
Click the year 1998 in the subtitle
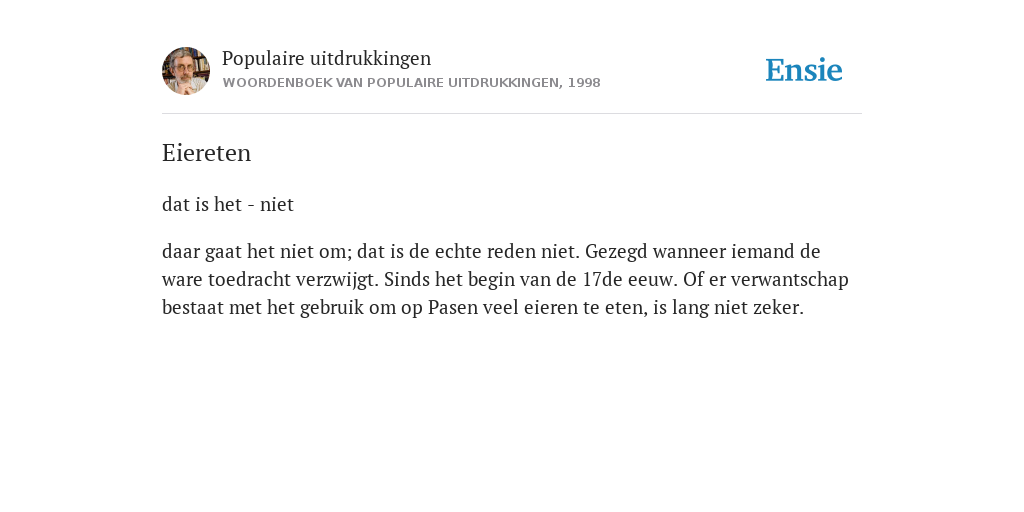[x=584, y=83]
